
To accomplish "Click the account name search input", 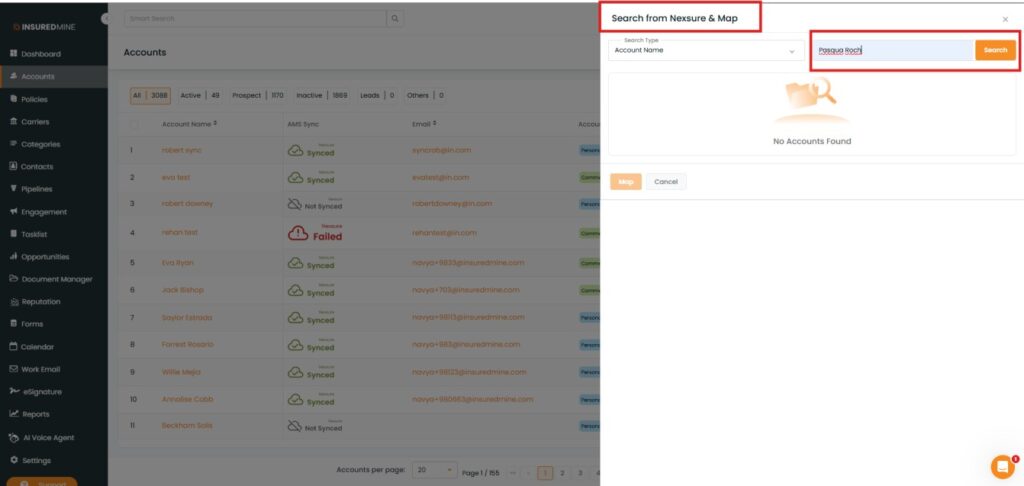I will [x=892, y=50].
